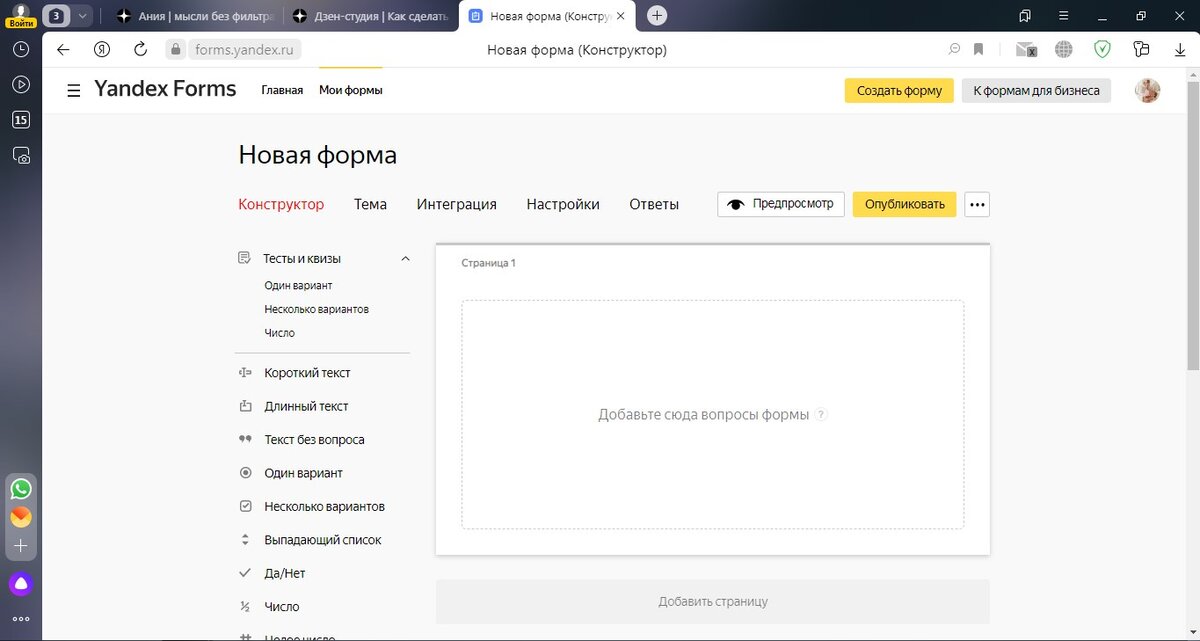Open the 'Настройки' tab
Image resolution: width=1200 pixels, height=641 pixels.
[563, 204]
